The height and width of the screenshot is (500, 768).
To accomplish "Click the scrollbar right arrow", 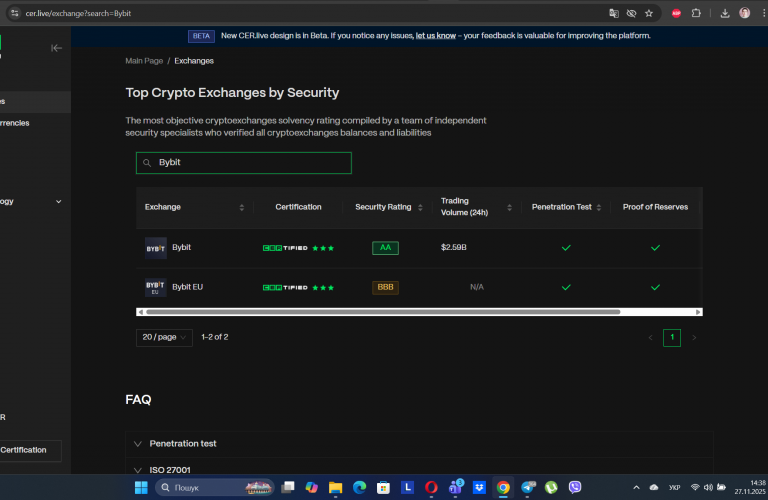I will click(698, 312).
